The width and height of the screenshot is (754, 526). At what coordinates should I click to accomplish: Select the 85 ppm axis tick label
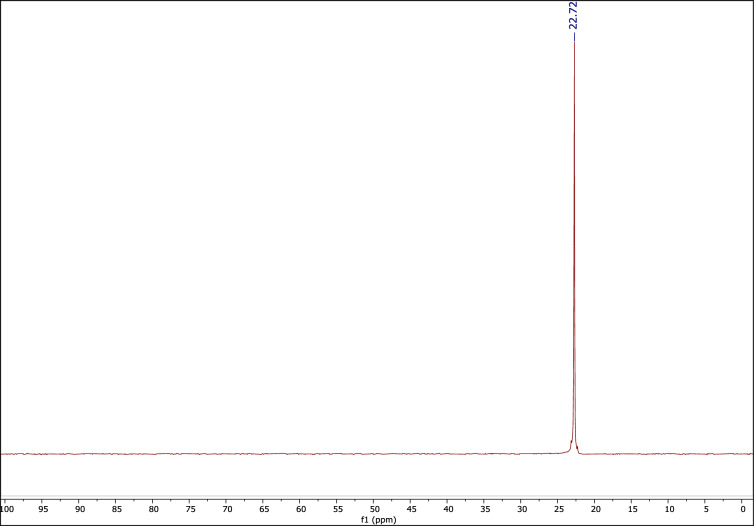point(117,509)
